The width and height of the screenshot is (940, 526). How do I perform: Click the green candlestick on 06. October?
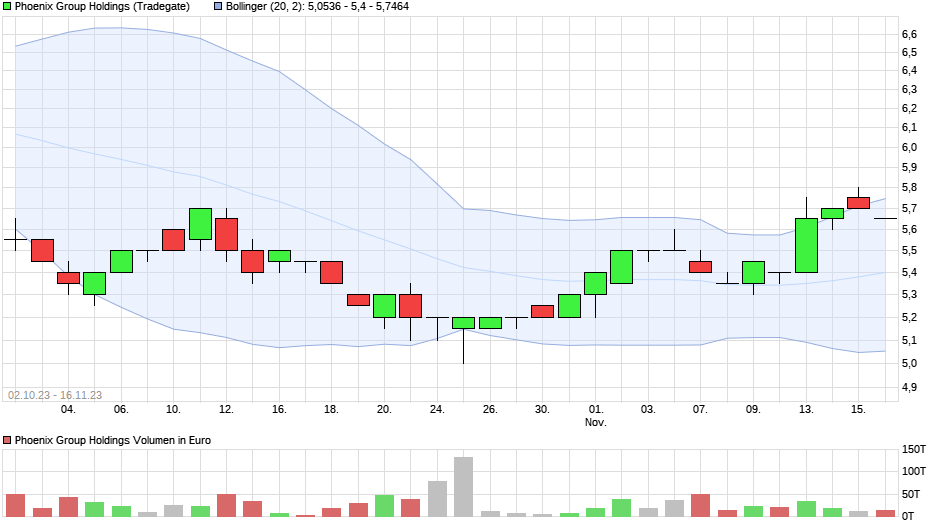[x=121, y=262]
